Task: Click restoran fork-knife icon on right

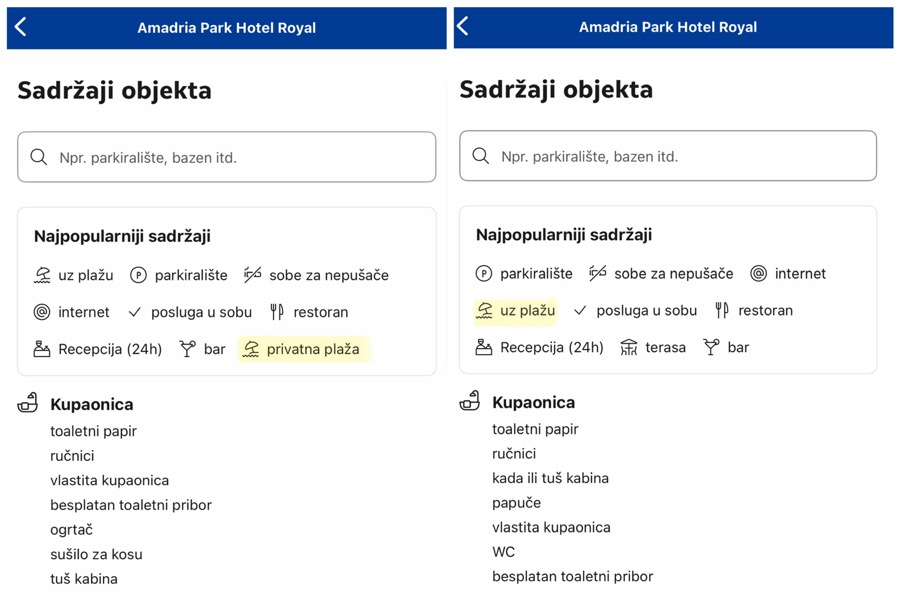Action: point(722,310)
